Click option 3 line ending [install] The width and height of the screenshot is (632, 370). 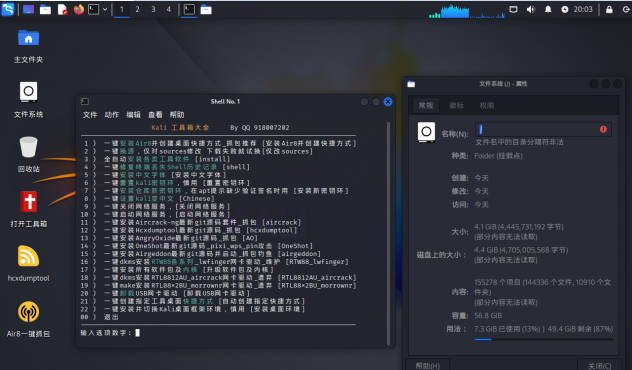[157, 159]
